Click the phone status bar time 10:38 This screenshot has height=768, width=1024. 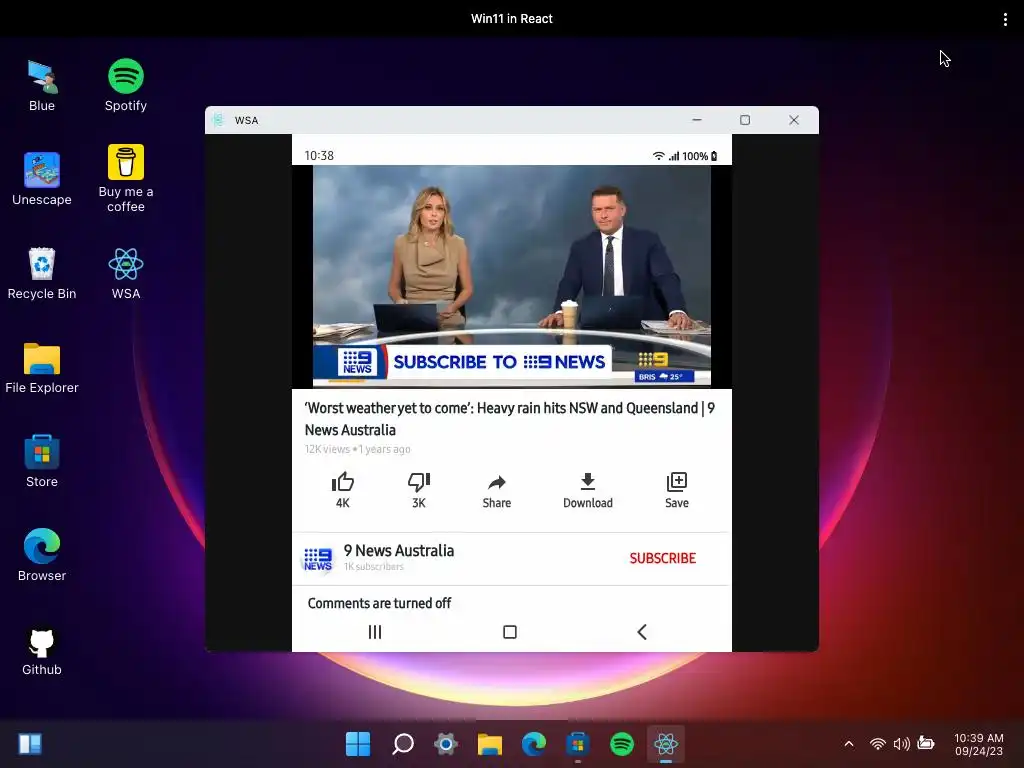point(319,155)
